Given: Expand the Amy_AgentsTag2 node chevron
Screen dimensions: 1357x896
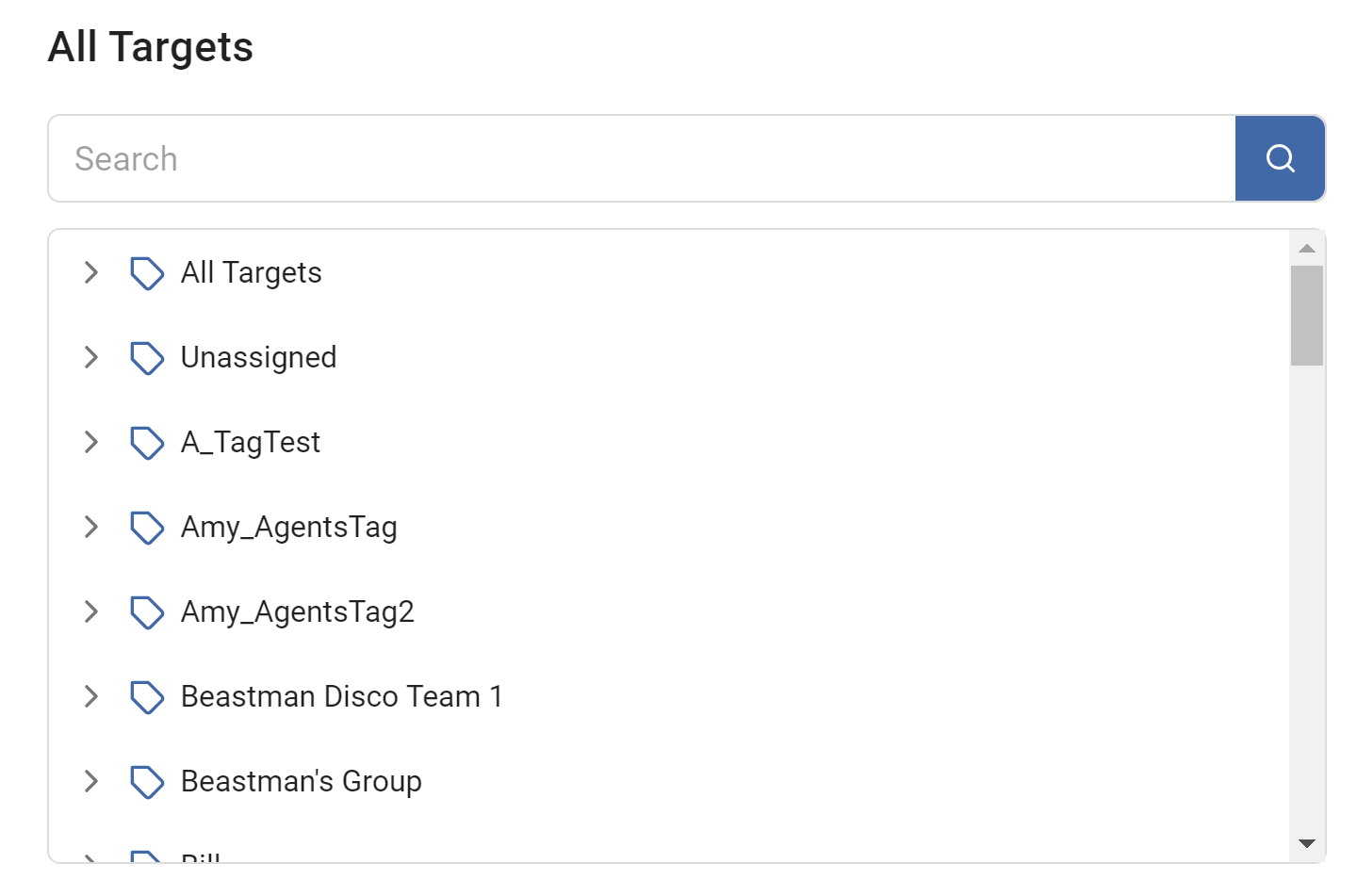Looking at the screenshot, I should coord(91,612).
